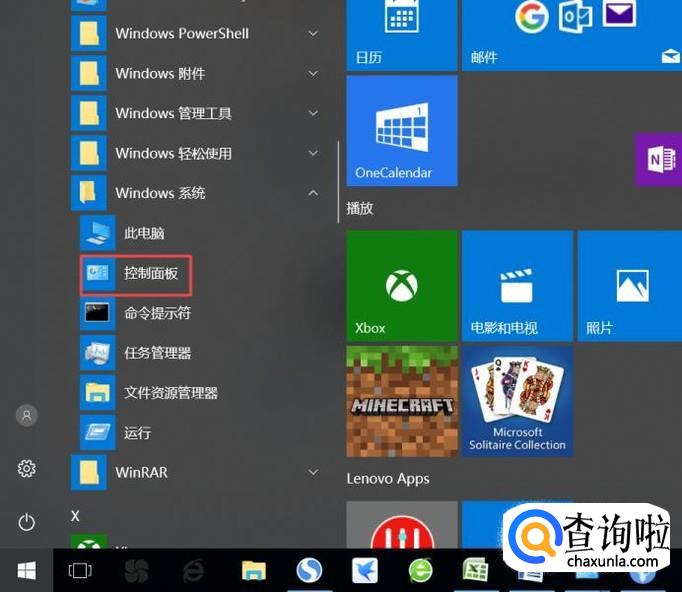Open the red Lenovo app tile
The width and height of the screenshot is (682, 592).
(402, 525)
